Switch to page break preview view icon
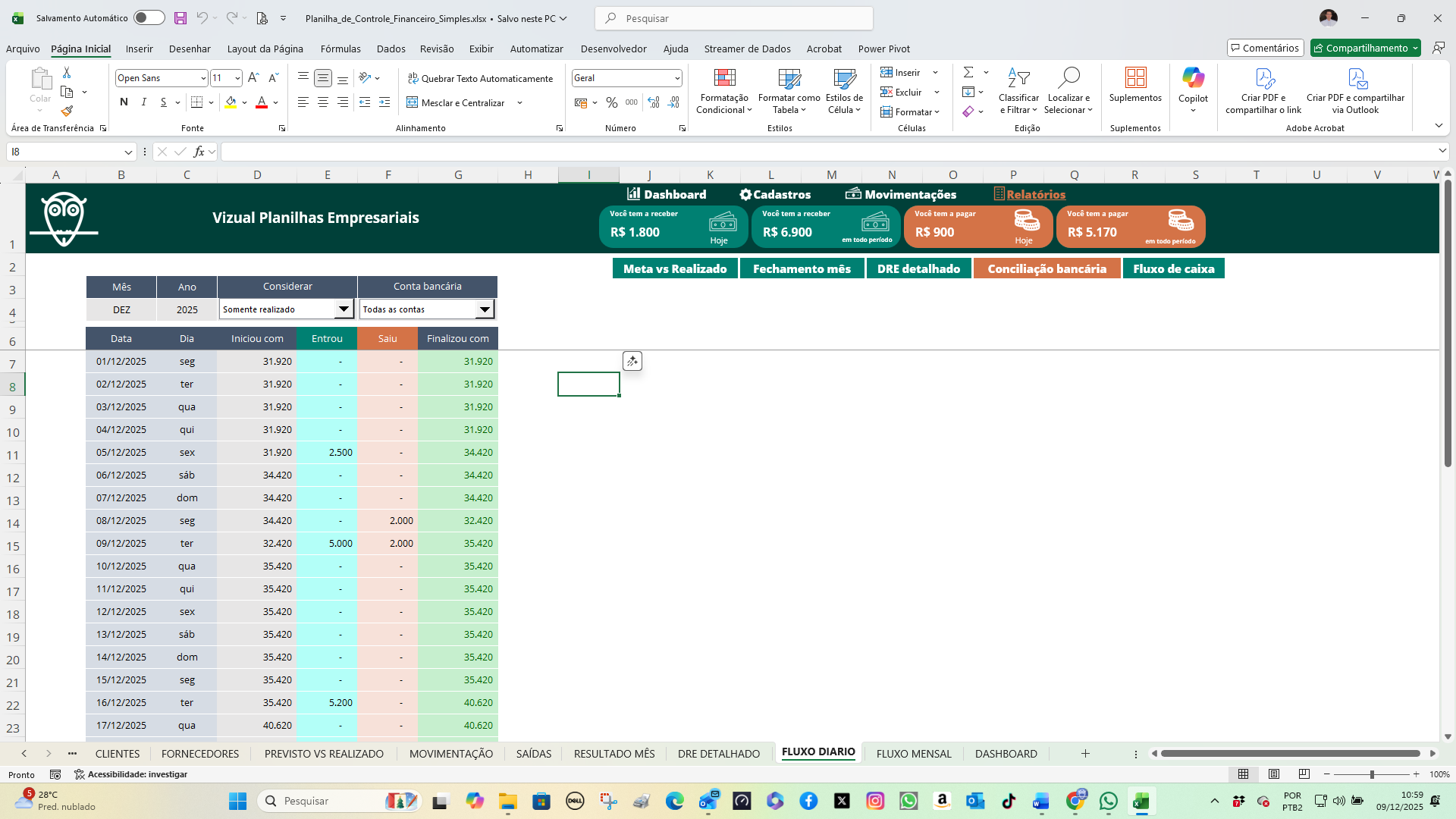The image size is (1456, 819). coord(1304,774)
